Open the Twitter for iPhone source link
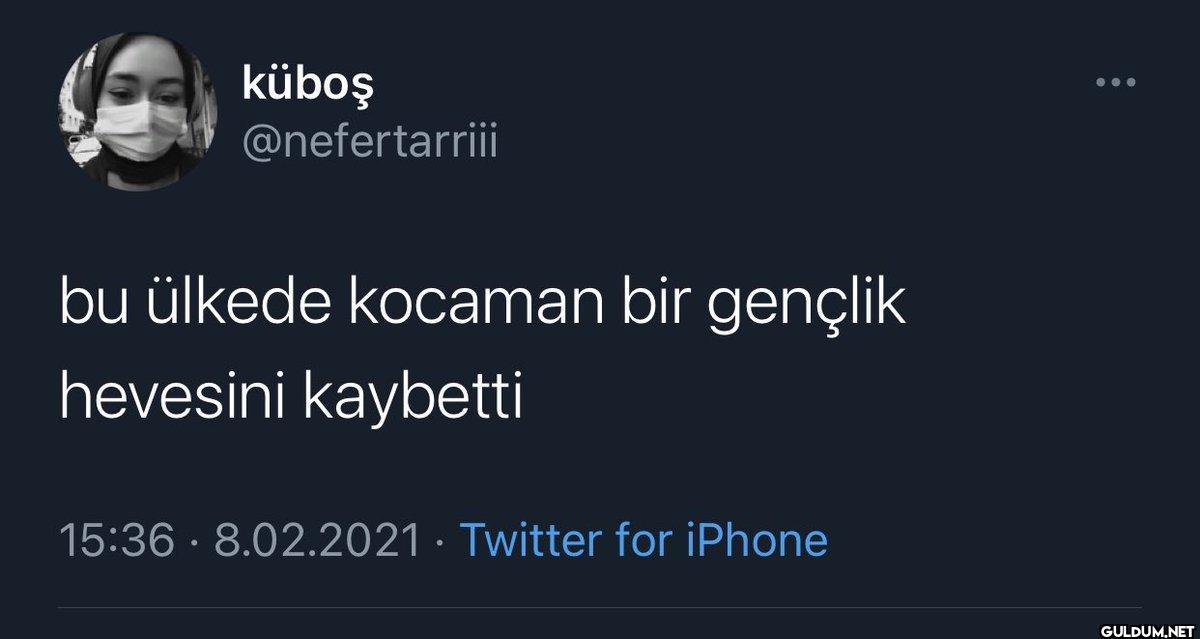Viewport: 1200px width, 639px height. [x=643, y=540]
